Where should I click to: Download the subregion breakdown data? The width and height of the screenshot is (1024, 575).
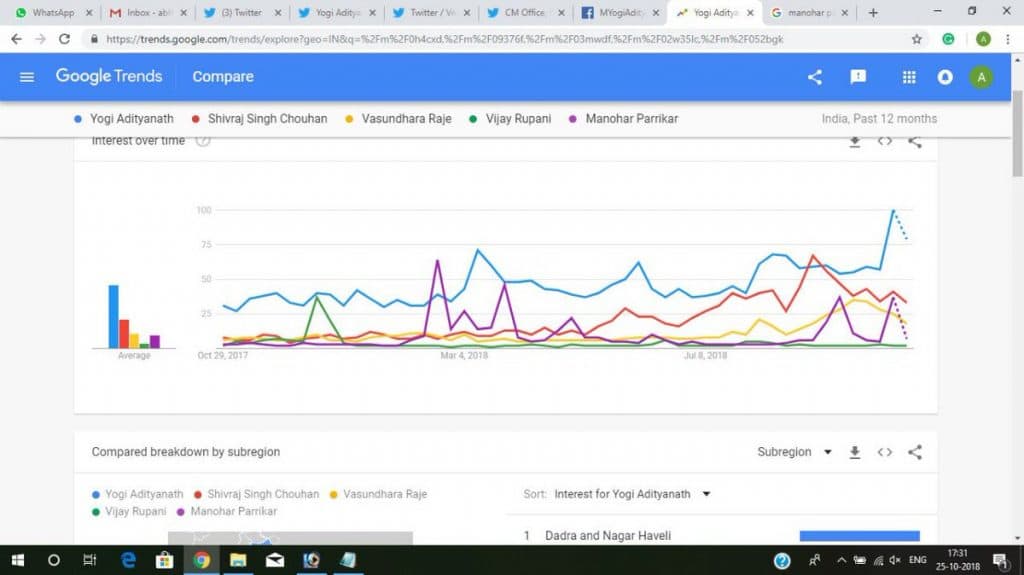coord(854,452)
